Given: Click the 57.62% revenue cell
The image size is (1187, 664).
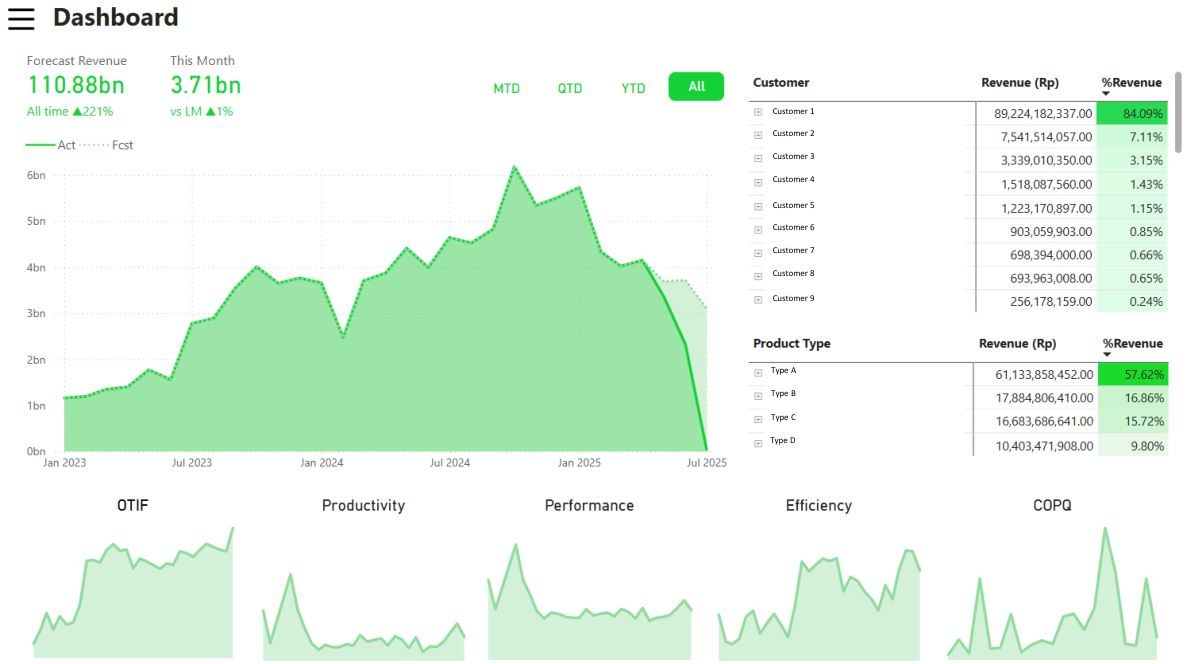Looking at the screenshot, I should click(x=1132, y=374).
